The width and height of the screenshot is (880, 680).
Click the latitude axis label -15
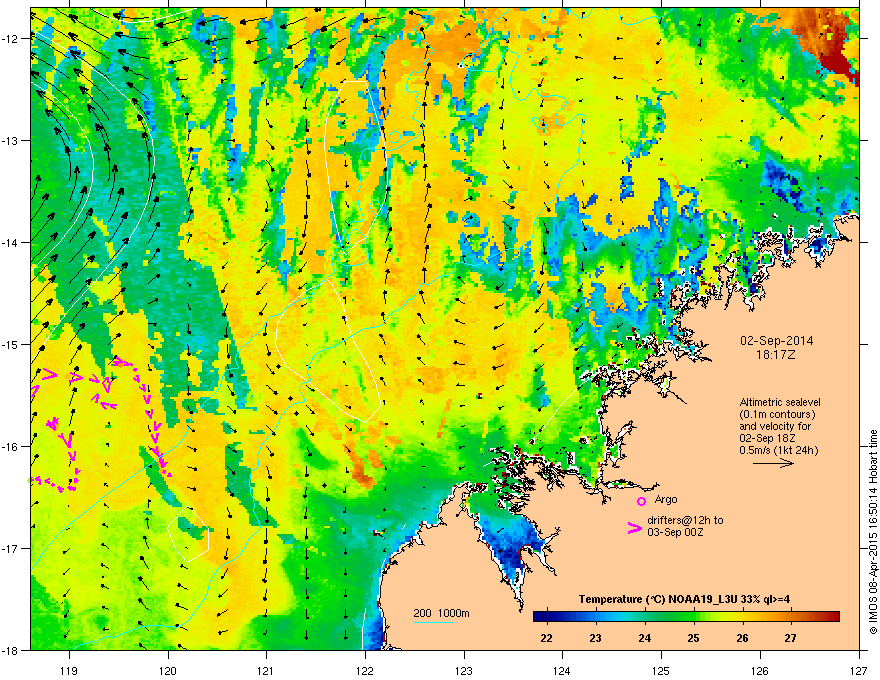[x=10, y=344]
